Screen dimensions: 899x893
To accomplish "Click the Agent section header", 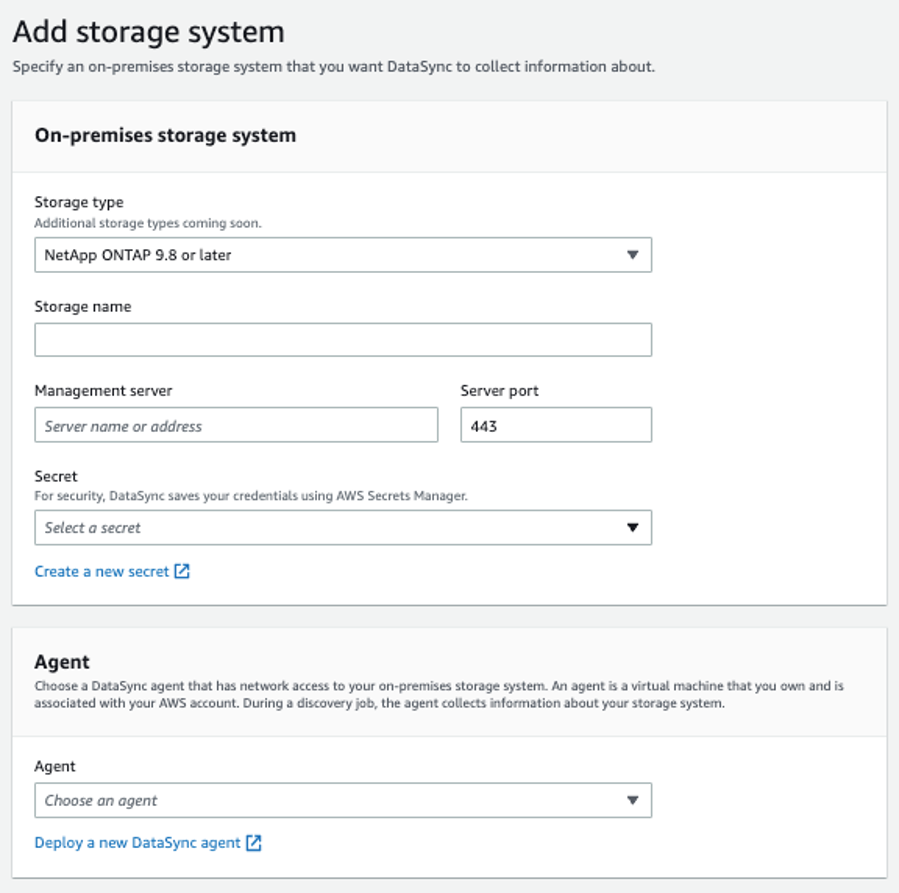I will tap(57, 661).
